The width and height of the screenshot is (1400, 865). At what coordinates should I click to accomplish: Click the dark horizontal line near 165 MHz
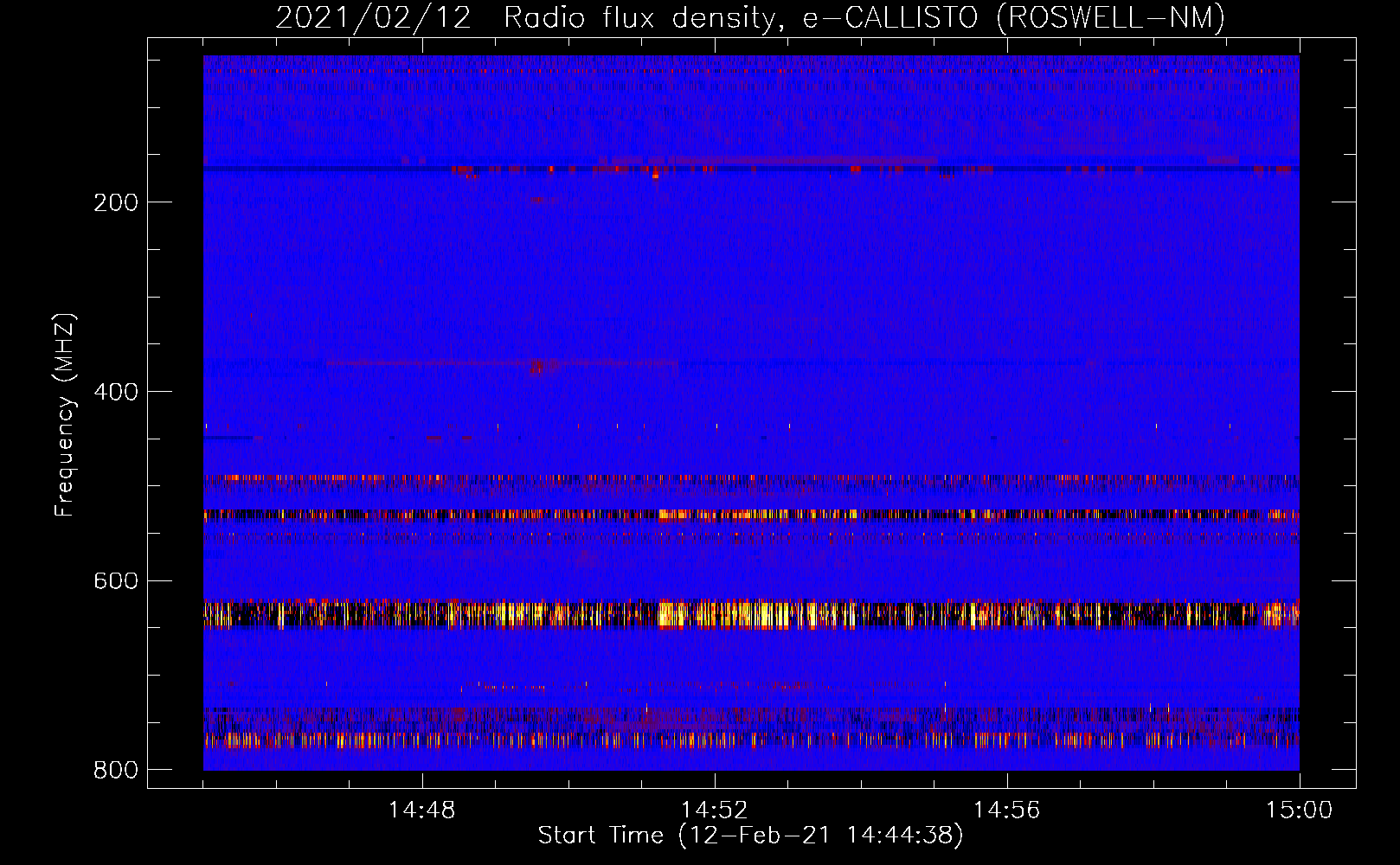tap(751, 169)
